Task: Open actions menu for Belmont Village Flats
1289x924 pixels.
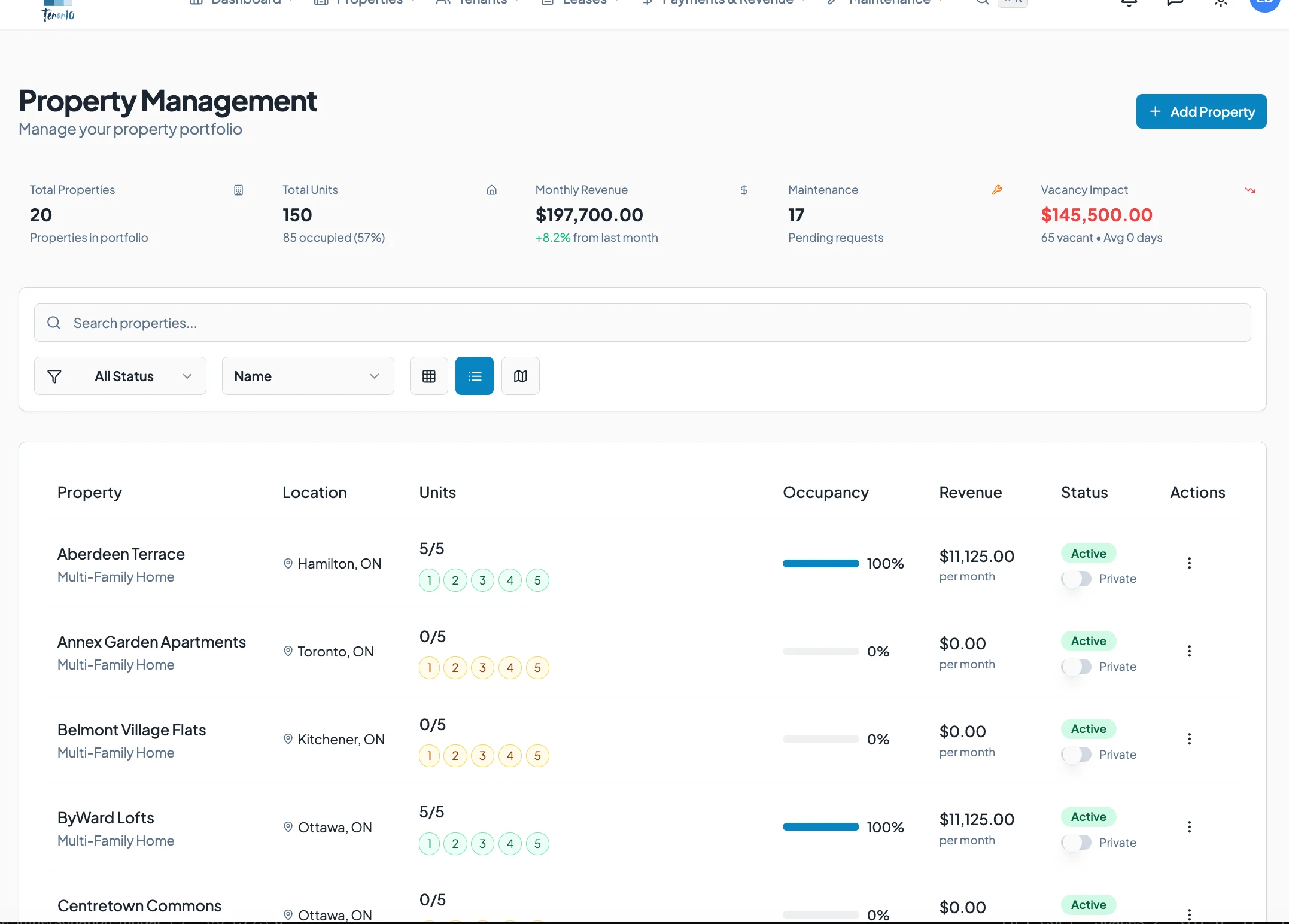Action: coord(1189,739)
